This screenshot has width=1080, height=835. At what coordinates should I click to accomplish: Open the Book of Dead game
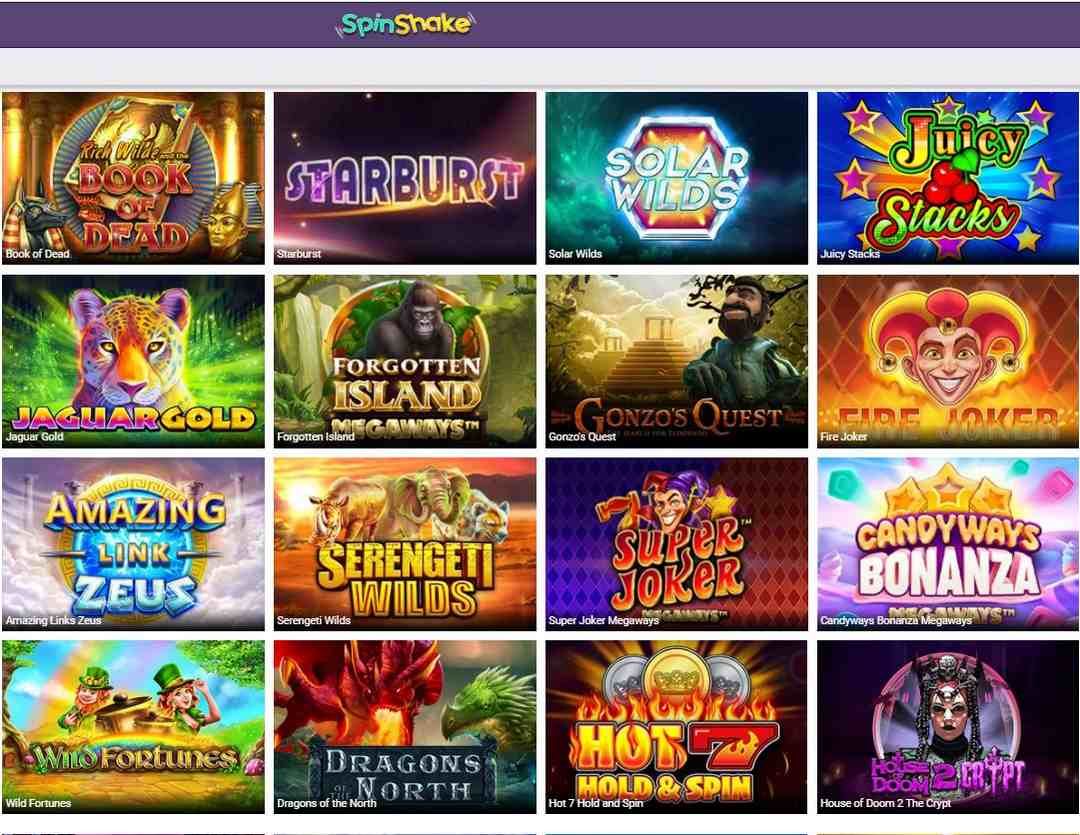(134, 178)
